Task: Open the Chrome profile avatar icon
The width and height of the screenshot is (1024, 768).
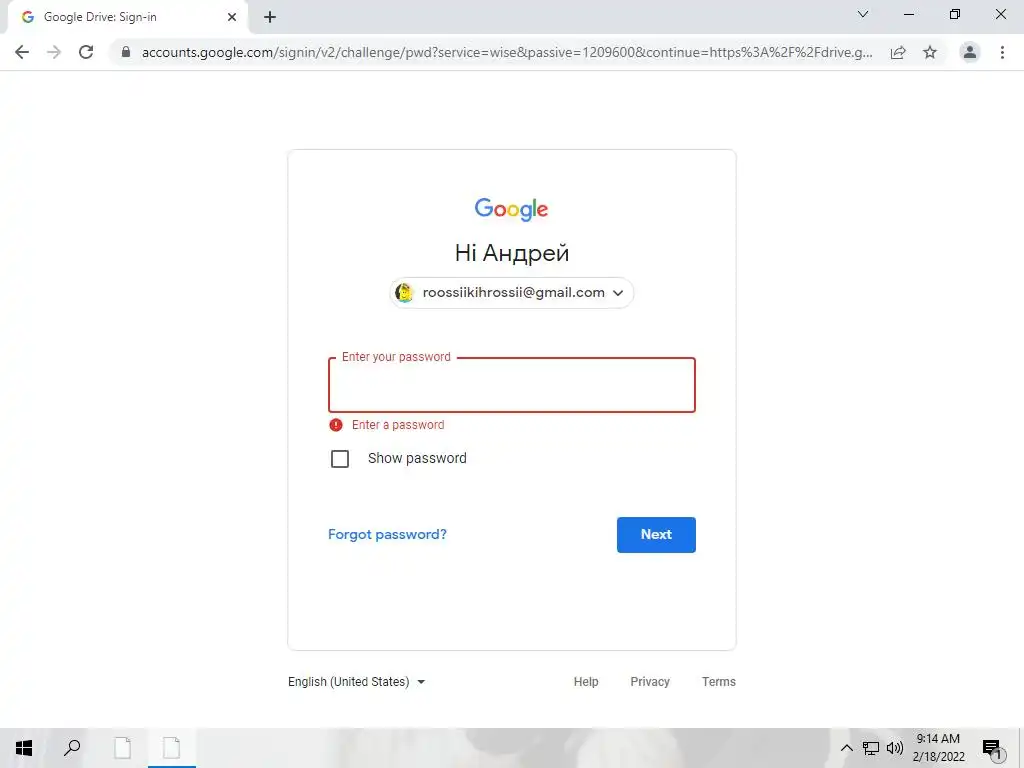Action: pos(970,52)
